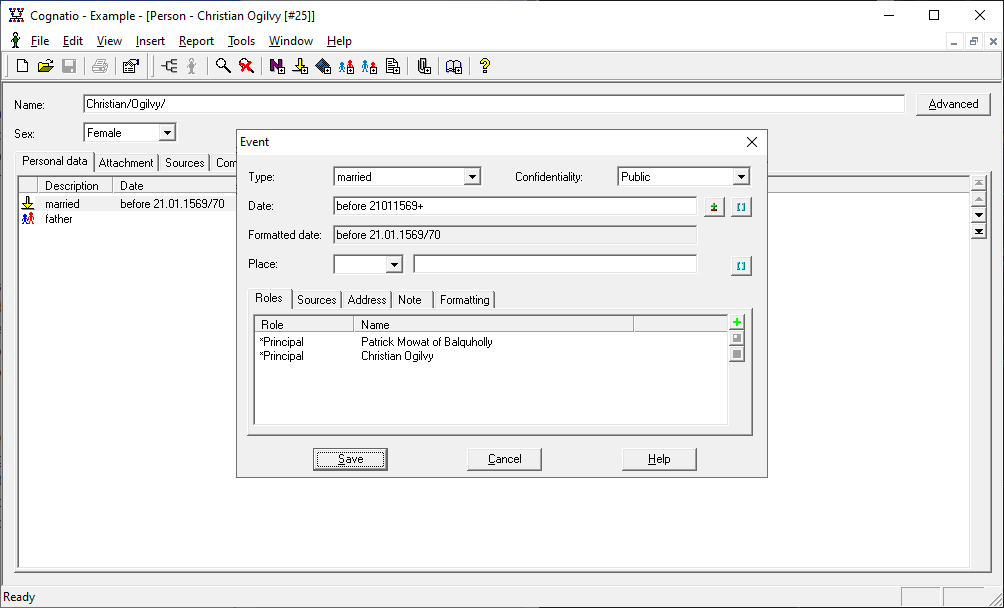Image resolution: width=1004 pixels, height=608 pixels.
Task: Insert an event with the yellow arrow icon
Action: pos(300,66)
